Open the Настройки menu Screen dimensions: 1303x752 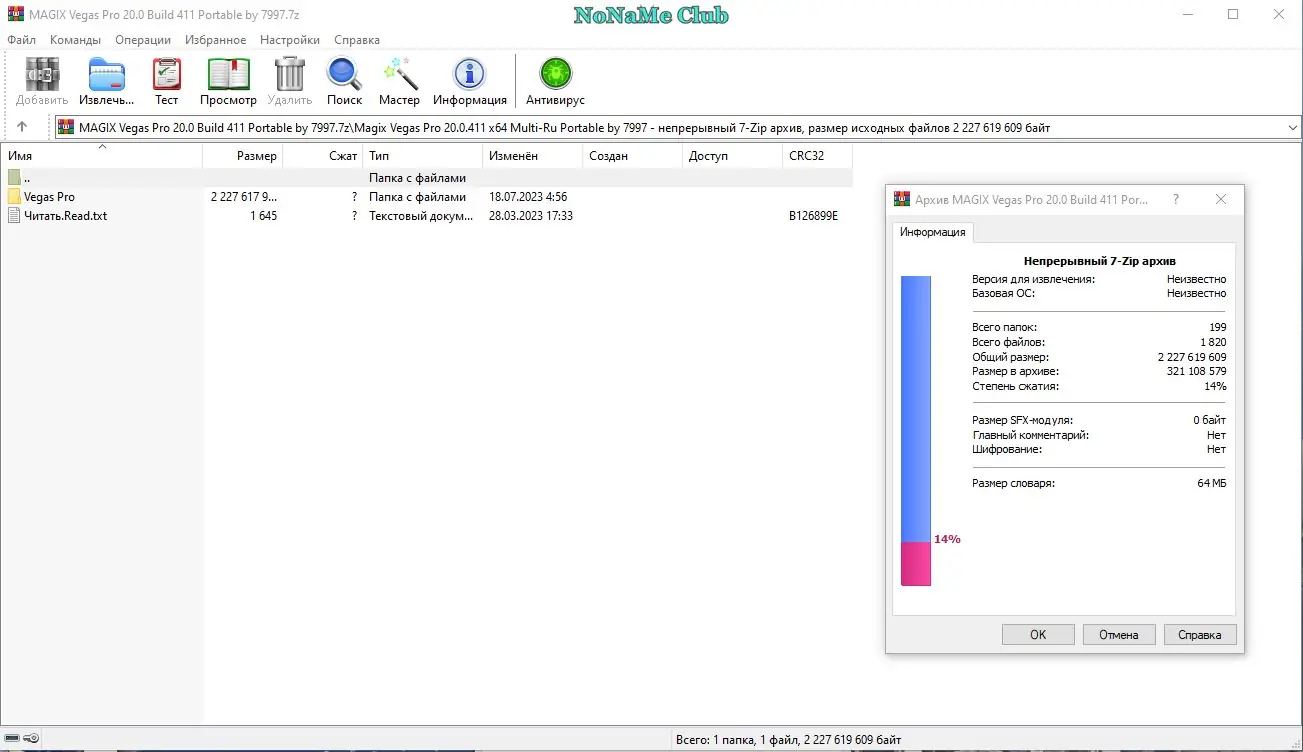(290, 40)
